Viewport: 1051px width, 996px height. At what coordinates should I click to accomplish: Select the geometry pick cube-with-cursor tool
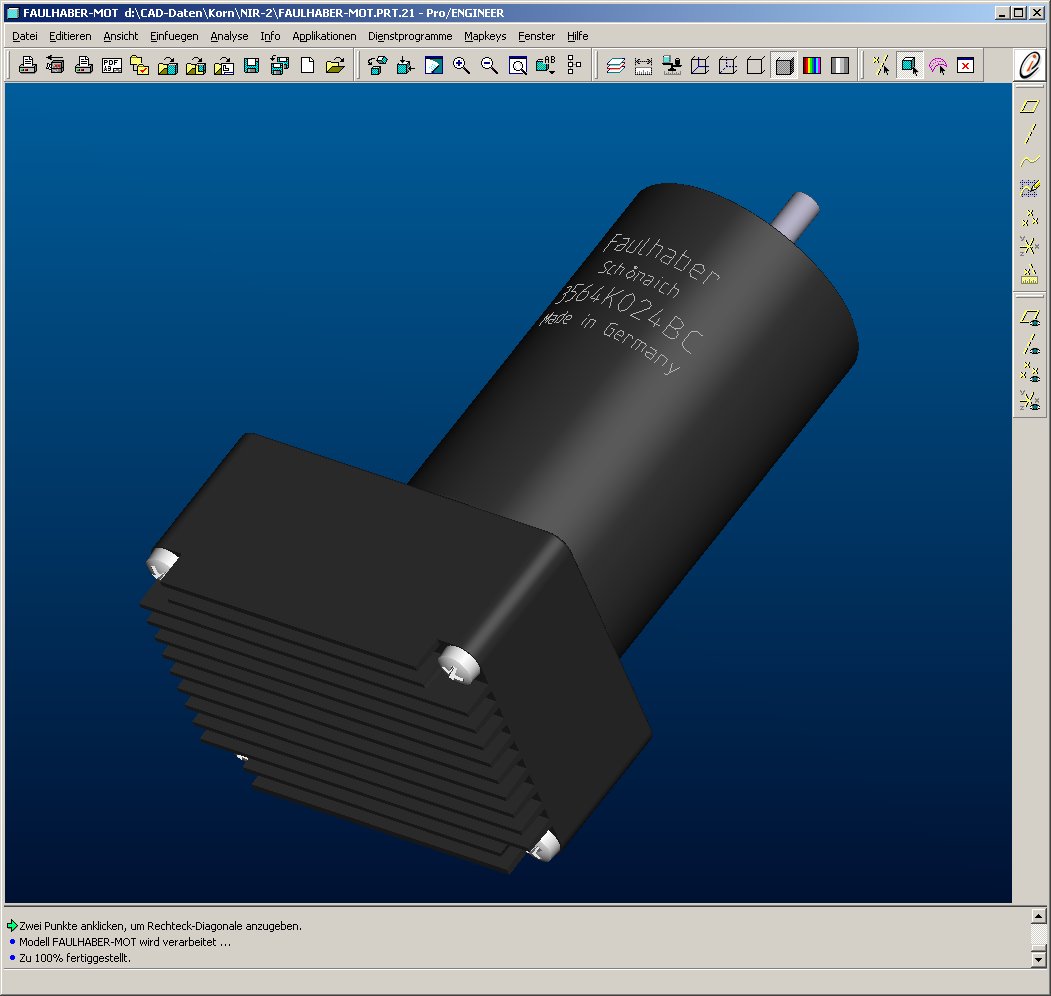pos(910,65)
